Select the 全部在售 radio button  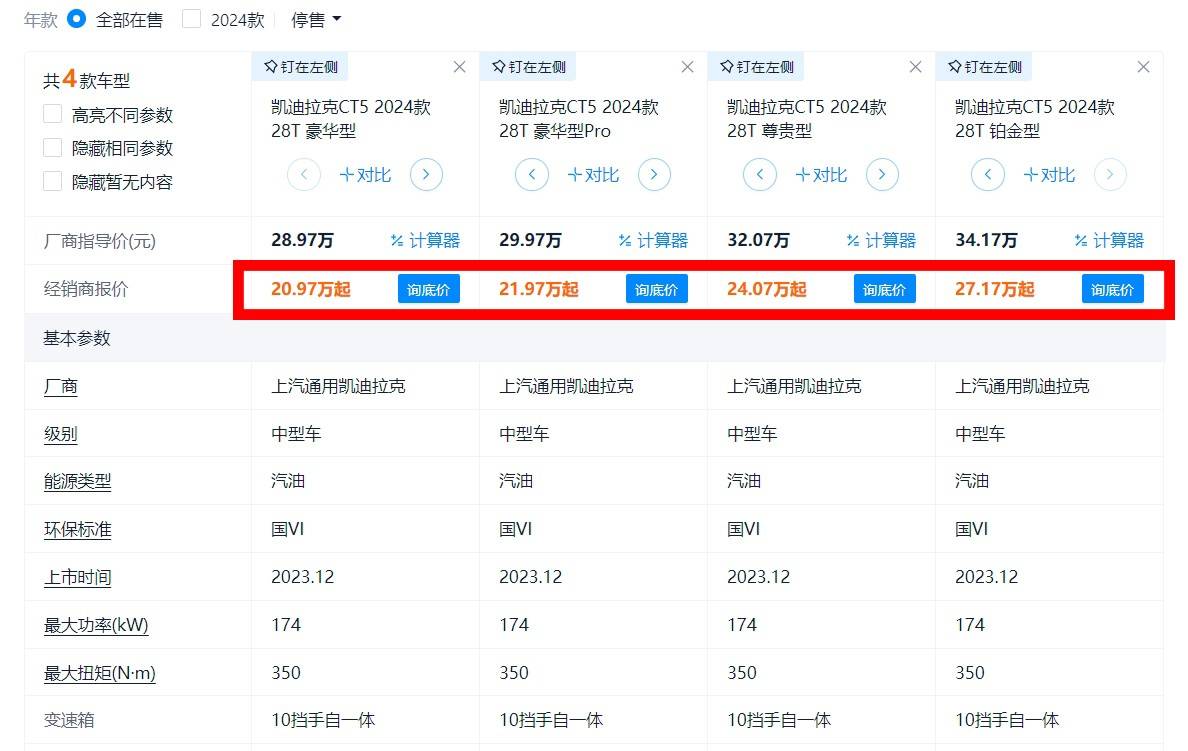pos(77,19)
